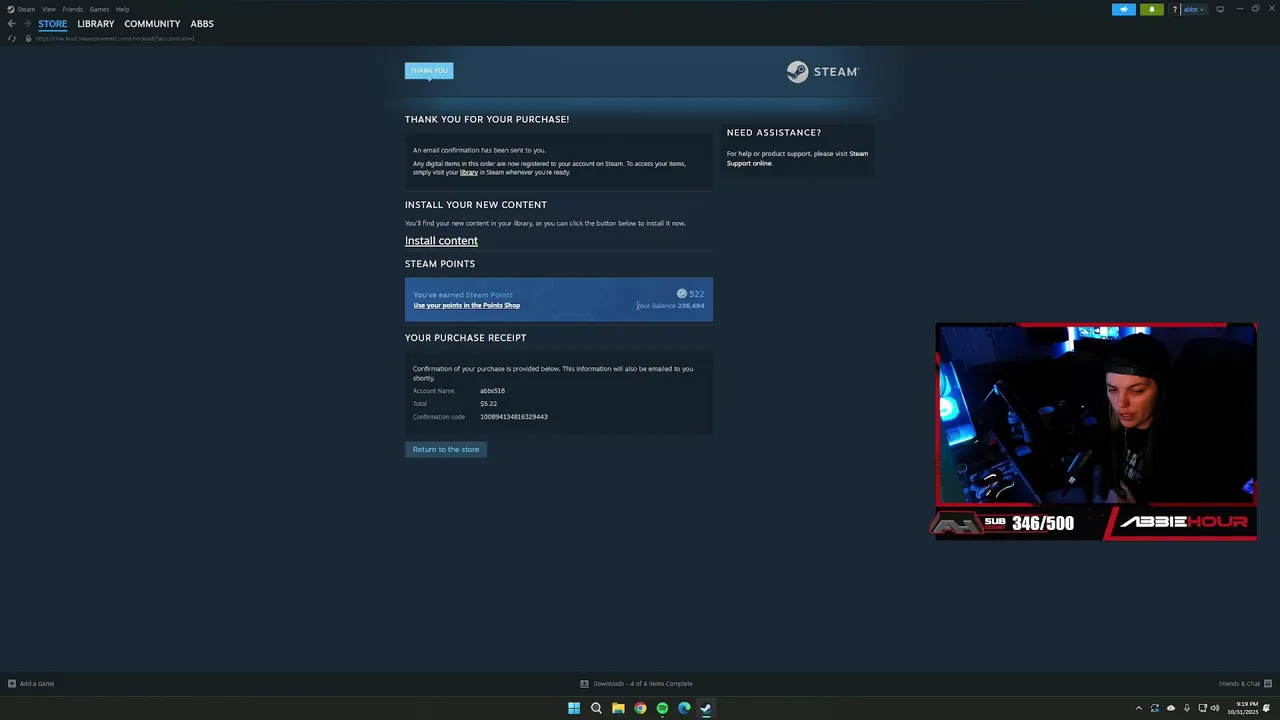Open the Windows notification bell
The width and height of the screenshot is (1280, 720).
[x=1266, y=708]
